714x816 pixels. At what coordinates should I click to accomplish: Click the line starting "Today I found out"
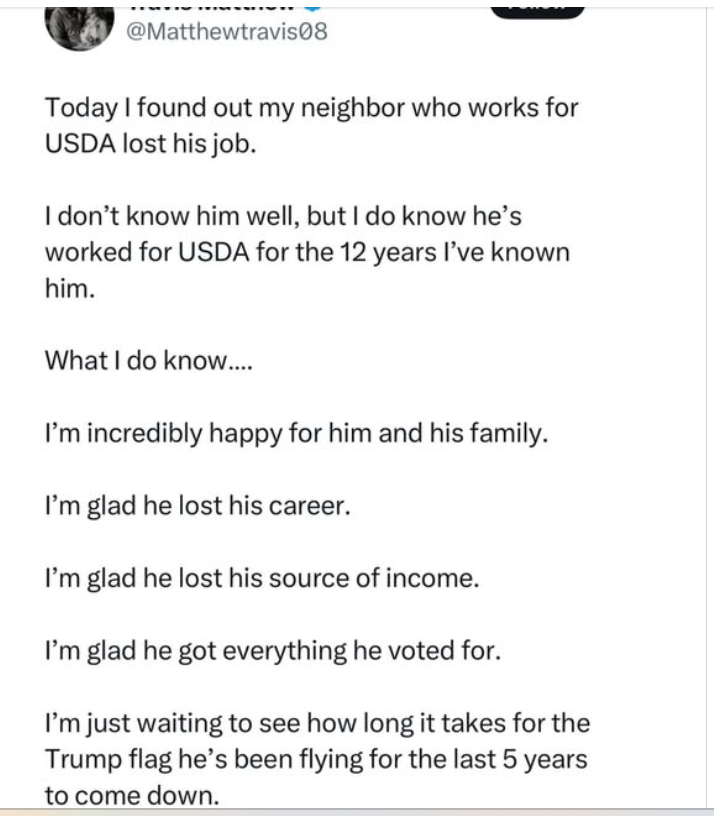click(311, 107)
